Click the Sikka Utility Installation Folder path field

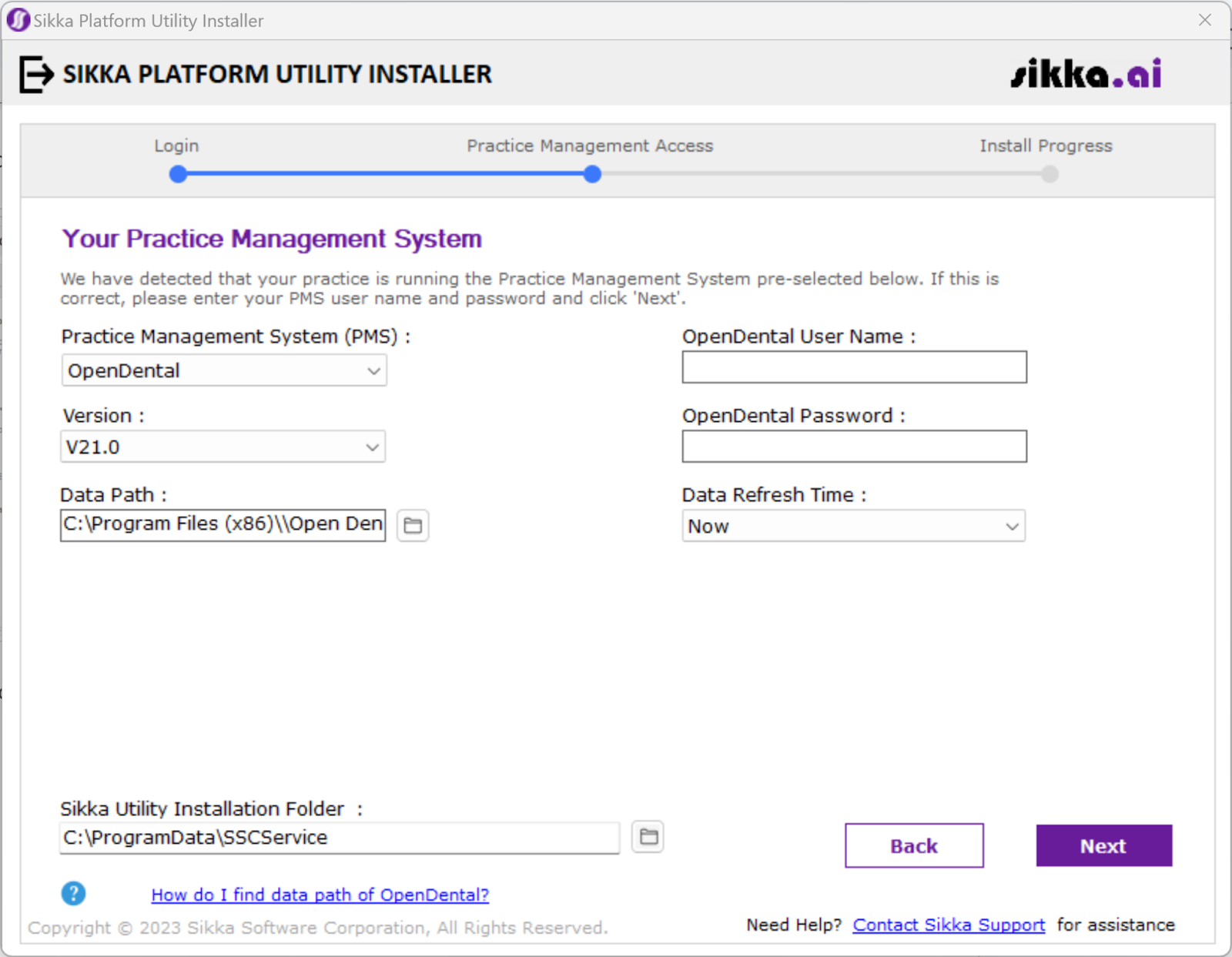[340, 838]
